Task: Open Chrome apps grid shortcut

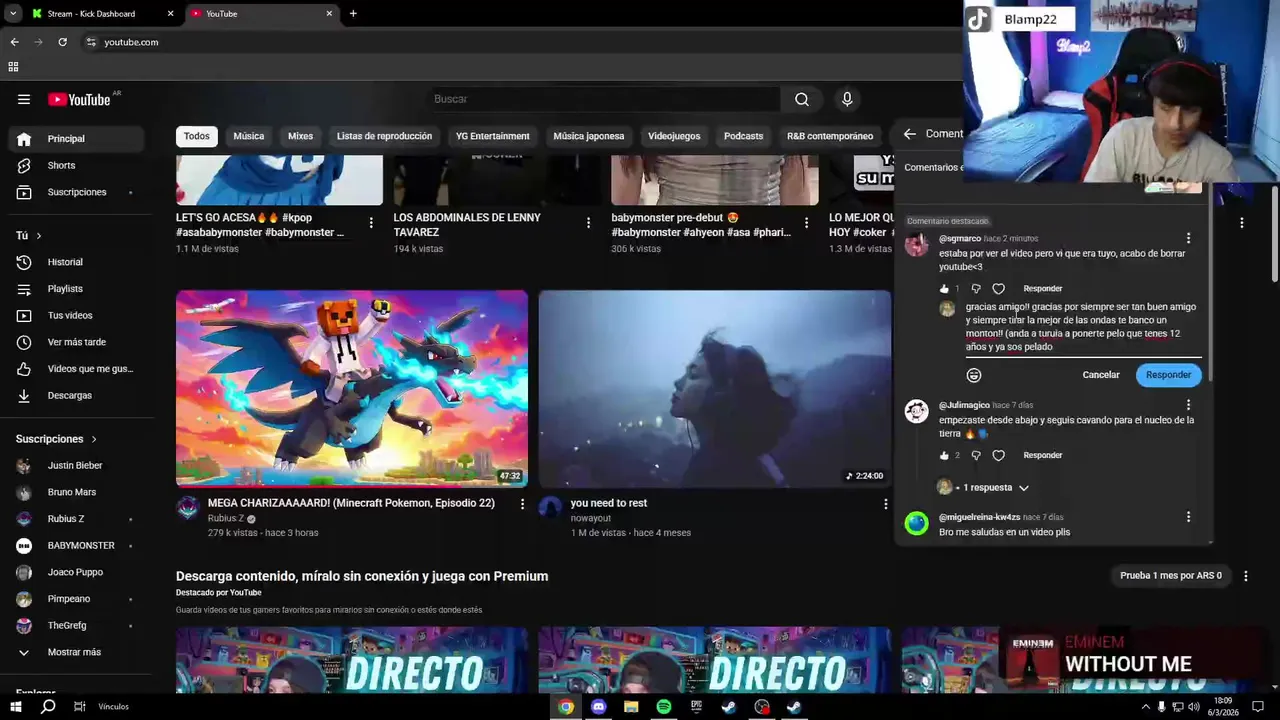Action: (13, 67)
